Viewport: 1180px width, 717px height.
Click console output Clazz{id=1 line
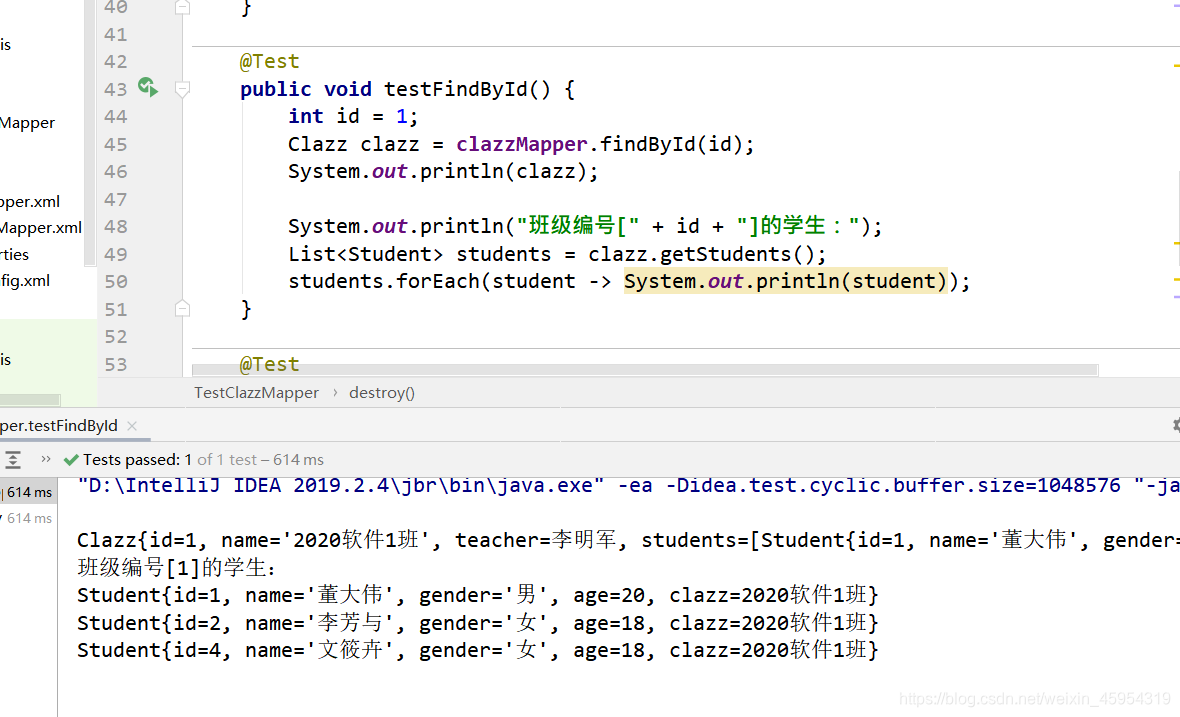click(x=628, y=540)
